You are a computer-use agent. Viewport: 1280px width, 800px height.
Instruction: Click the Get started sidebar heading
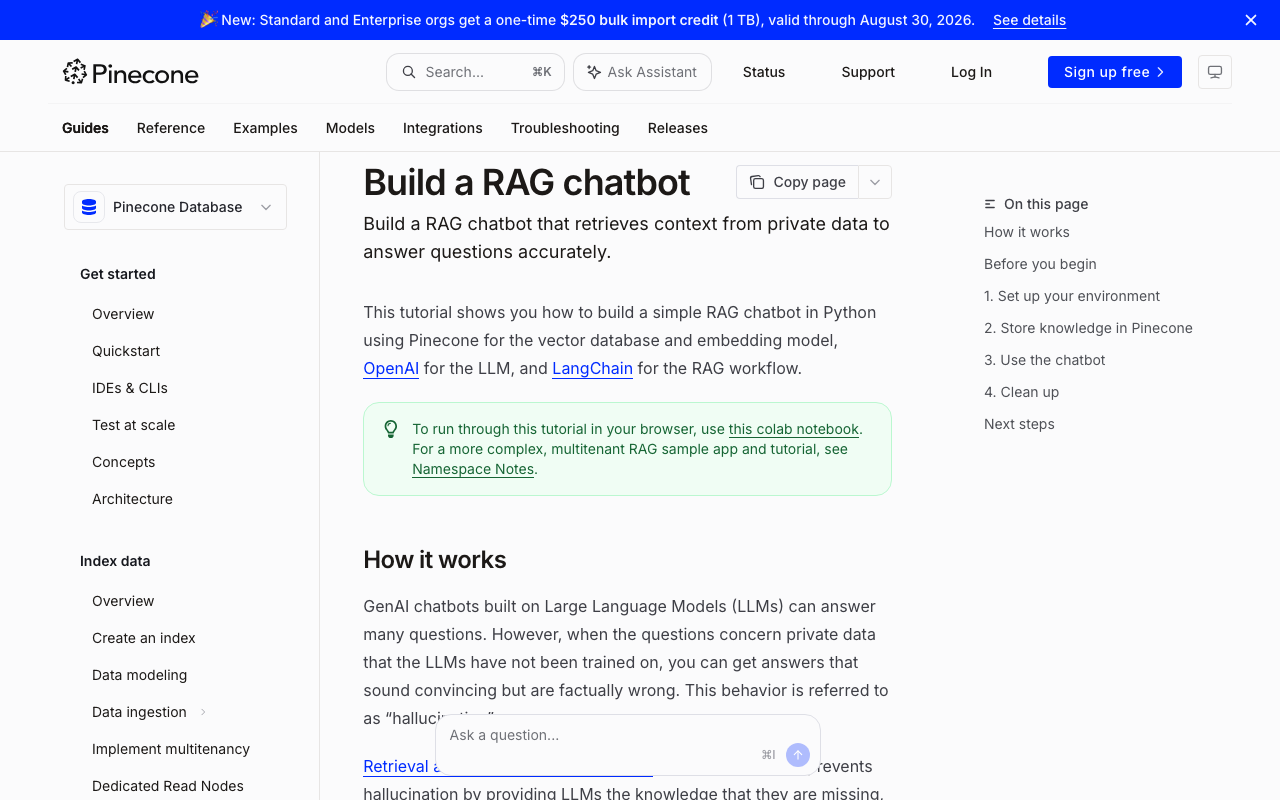point(118,274)
